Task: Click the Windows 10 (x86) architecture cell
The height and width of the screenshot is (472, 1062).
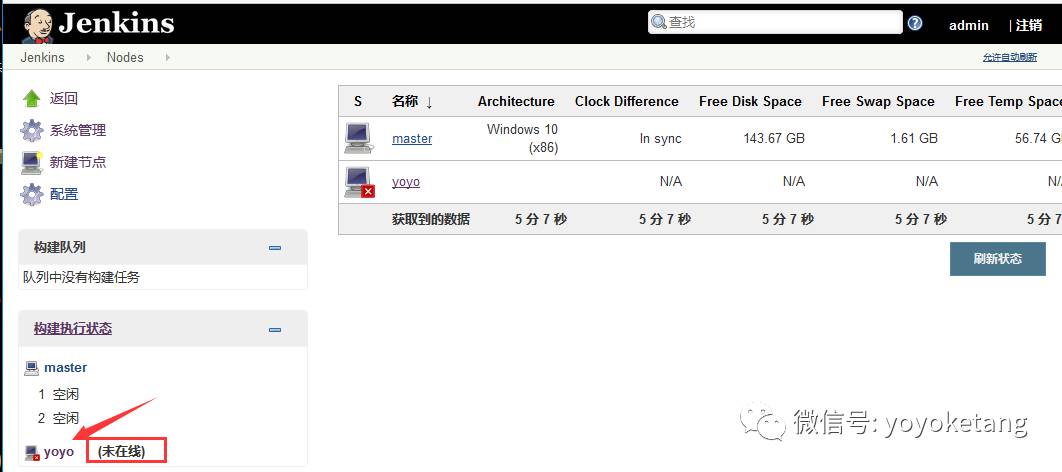Action: 522,138
